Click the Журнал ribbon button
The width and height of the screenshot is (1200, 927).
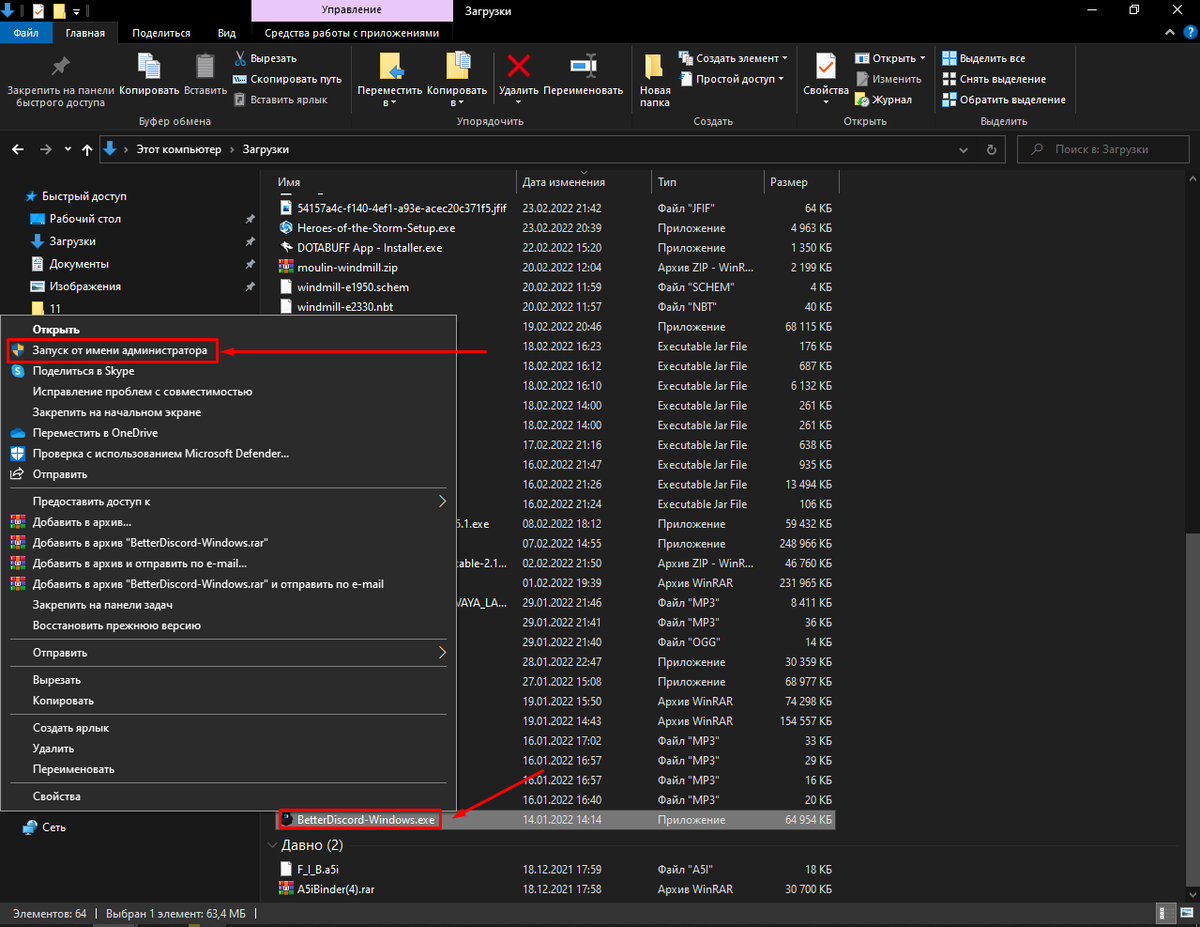point(884,100)
